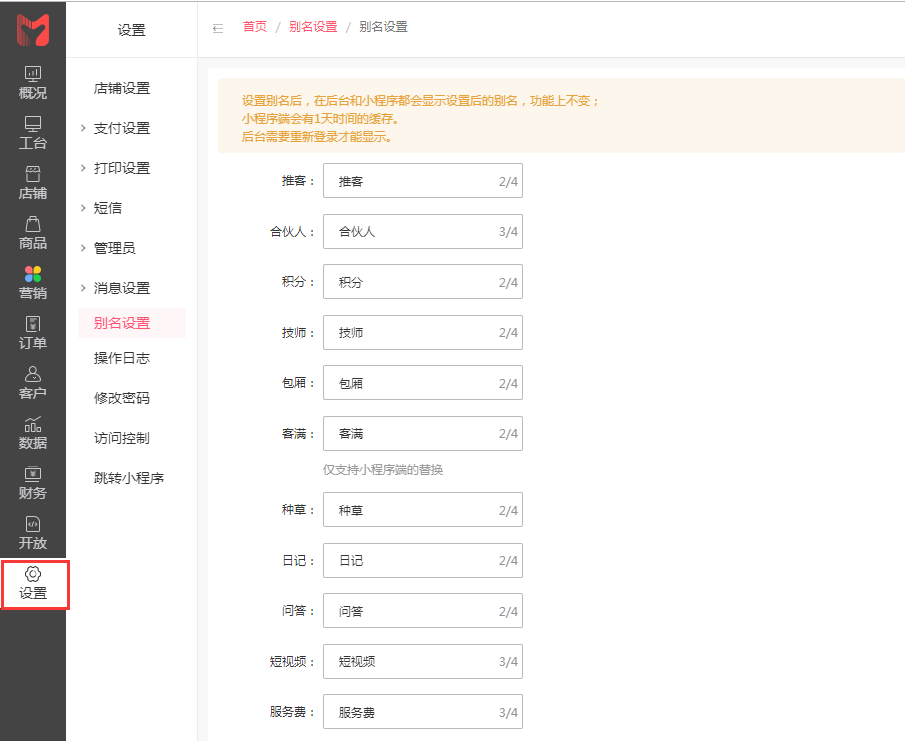Click the orange notice about alias caching
This screenshot has height=741, width=905.
[x=561, y=116]
